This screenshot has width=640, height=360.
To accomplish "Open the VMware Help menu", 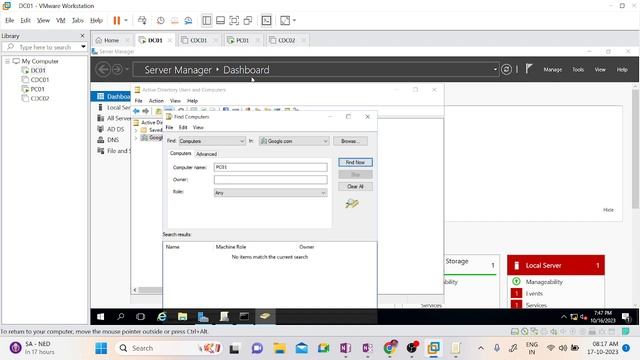I will 96,20.
